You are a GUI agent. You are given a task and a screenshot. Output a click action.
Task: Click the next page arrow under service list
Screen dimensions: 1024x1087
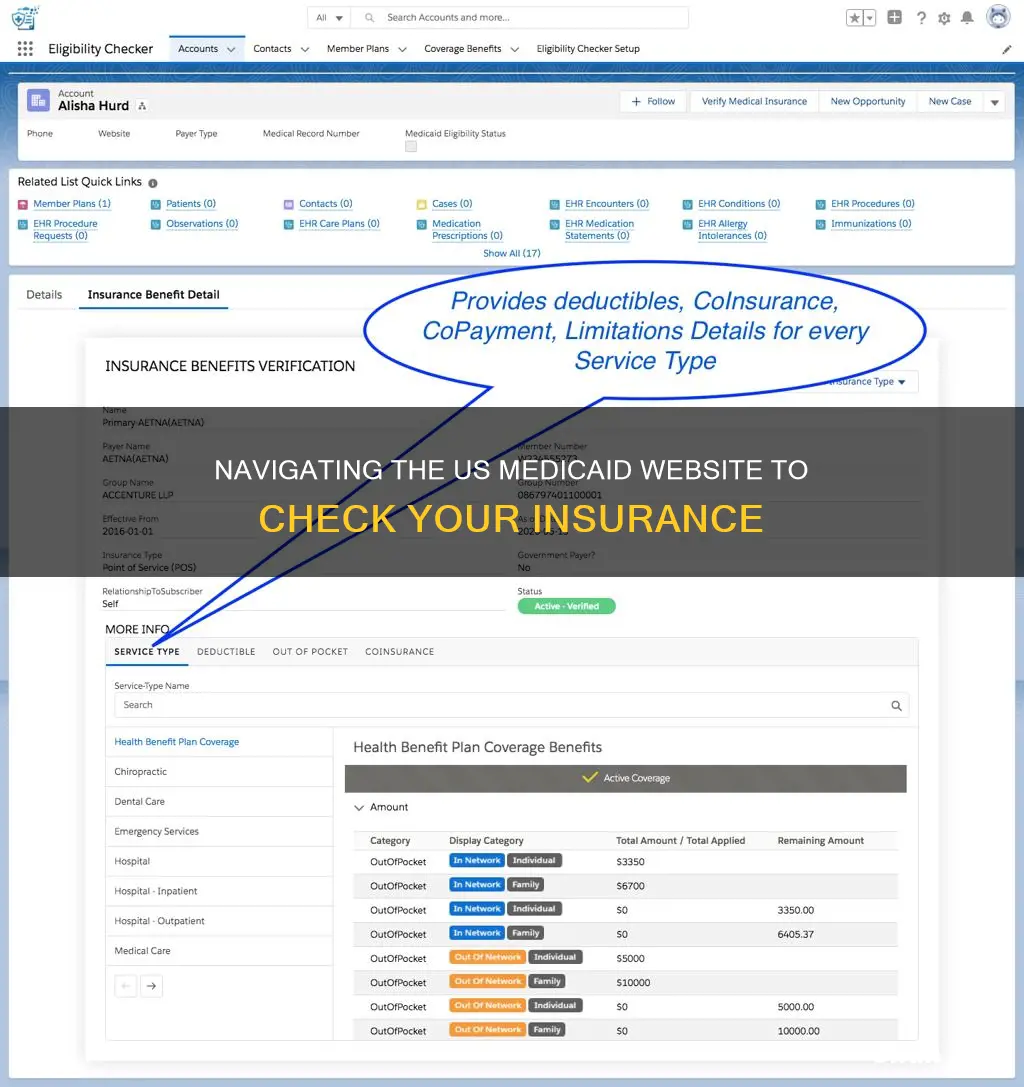(x=151, y=986)
